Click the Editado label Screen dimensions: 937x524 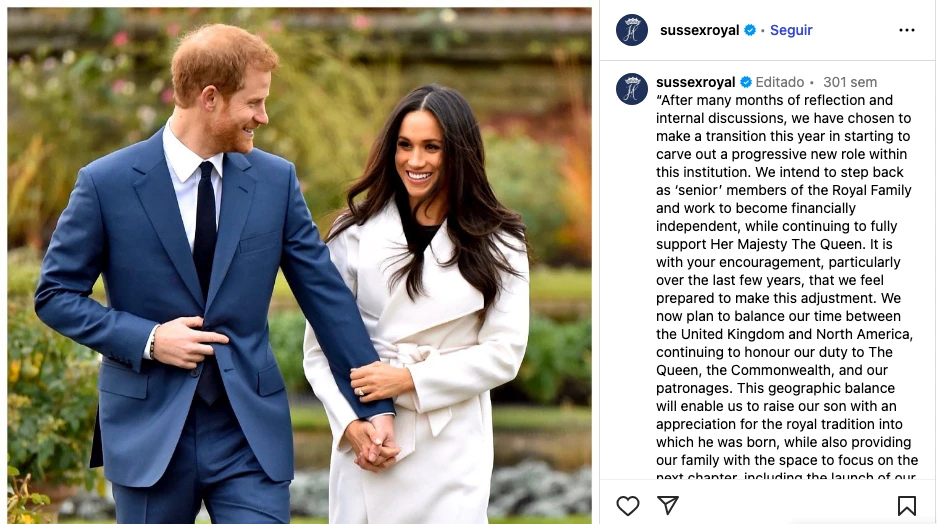point(780,82)
